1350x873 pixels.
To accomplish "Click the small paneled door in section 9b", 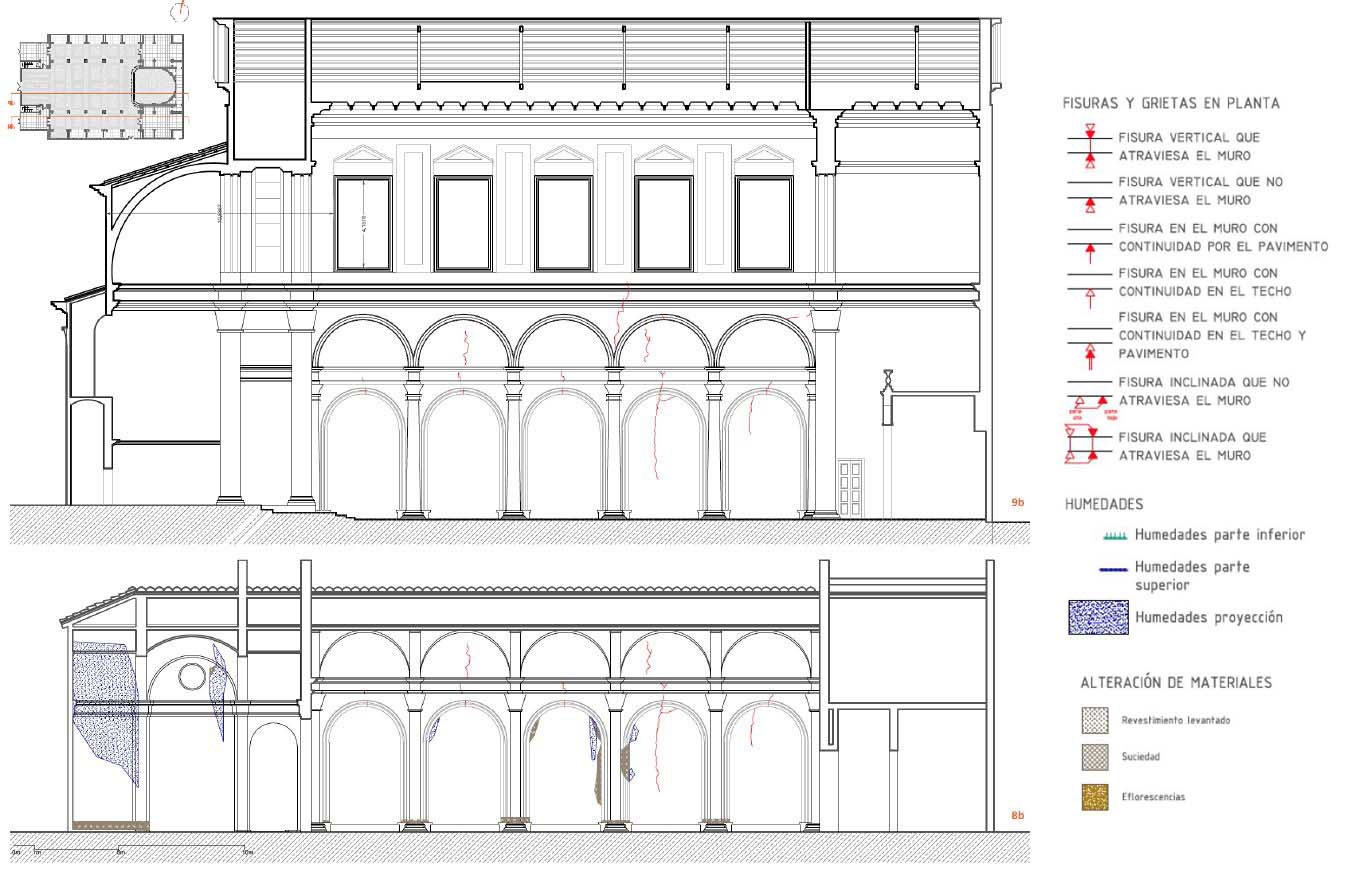I will point(850,487).
